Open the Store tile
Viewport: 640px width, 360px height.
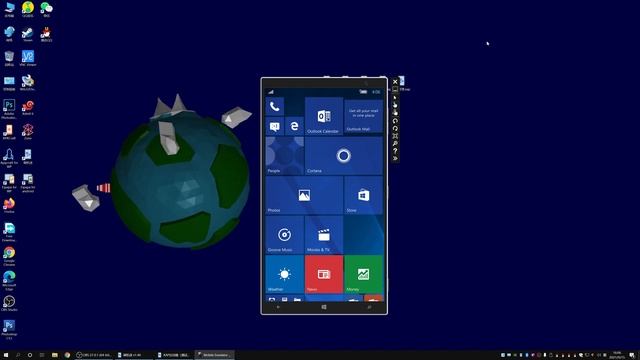[364, 195]
